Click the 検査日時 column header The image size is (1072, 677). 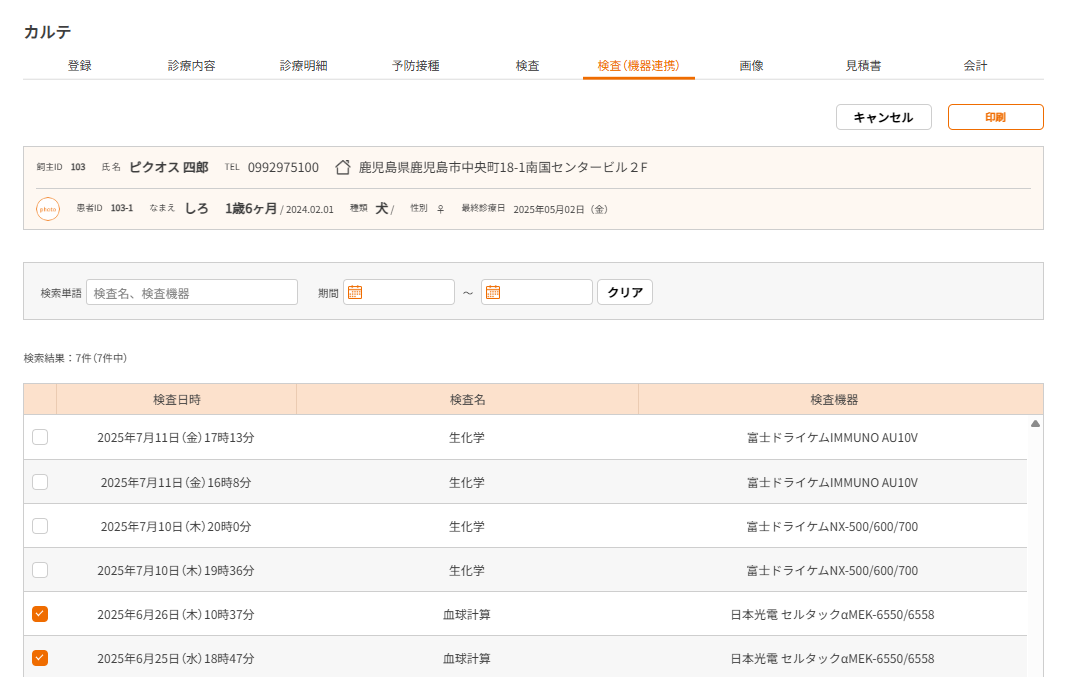[x=176, y=399]
